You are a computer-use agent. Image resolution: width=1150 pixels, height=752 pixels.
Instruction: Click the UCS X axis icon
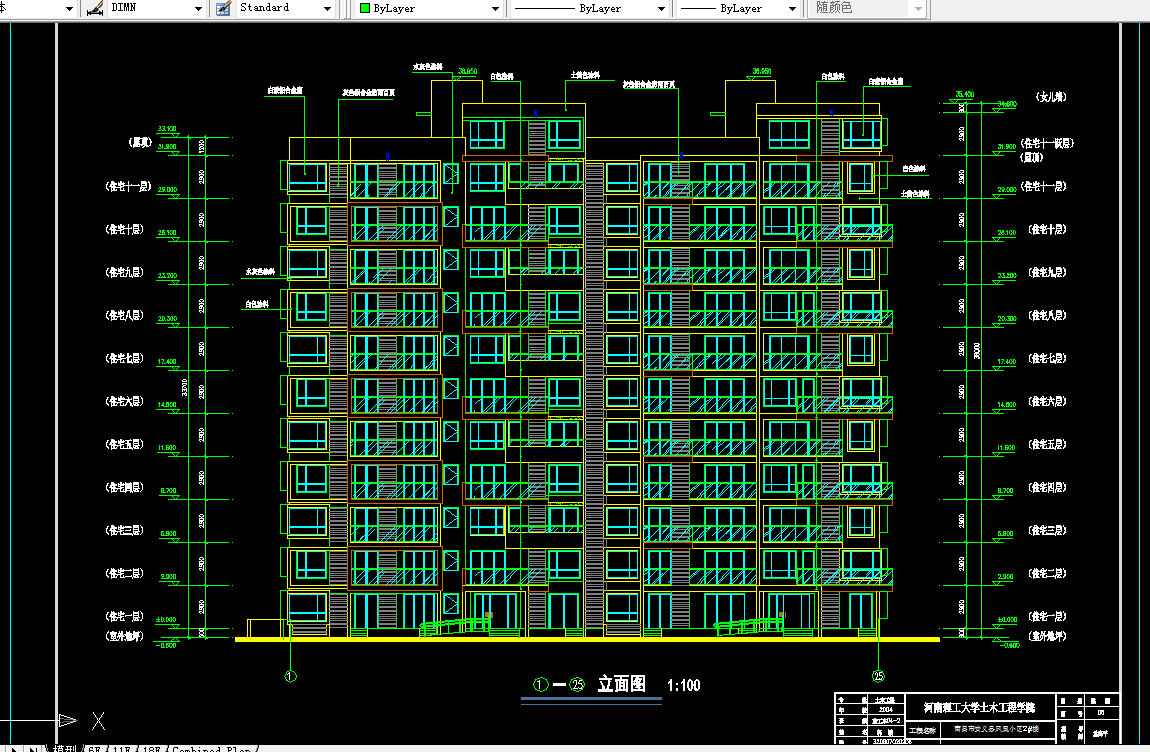point(98,721)
